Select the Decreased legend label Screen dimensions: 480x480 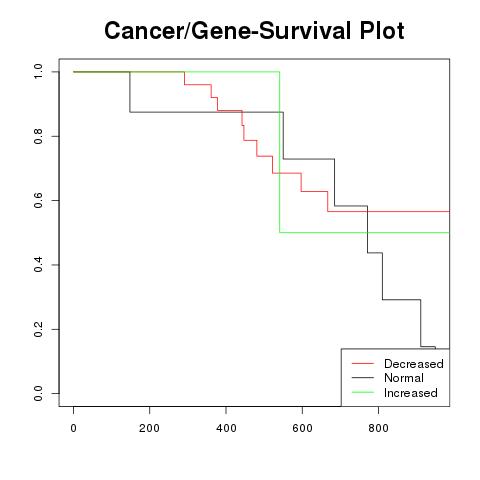(414, 364)
